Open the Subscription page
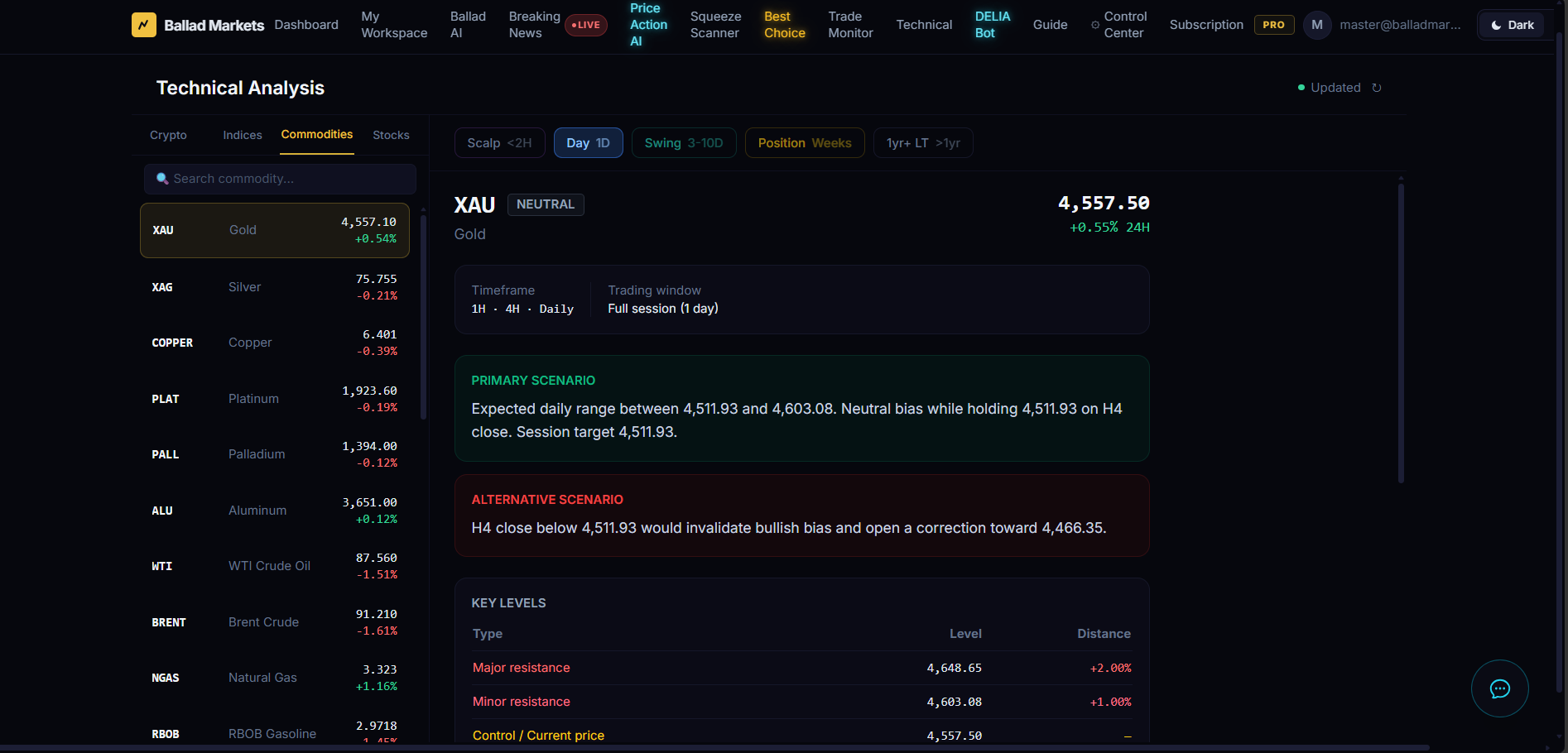The width and height of the screenshot is (1568, 753). click(x=1206, y=25)
